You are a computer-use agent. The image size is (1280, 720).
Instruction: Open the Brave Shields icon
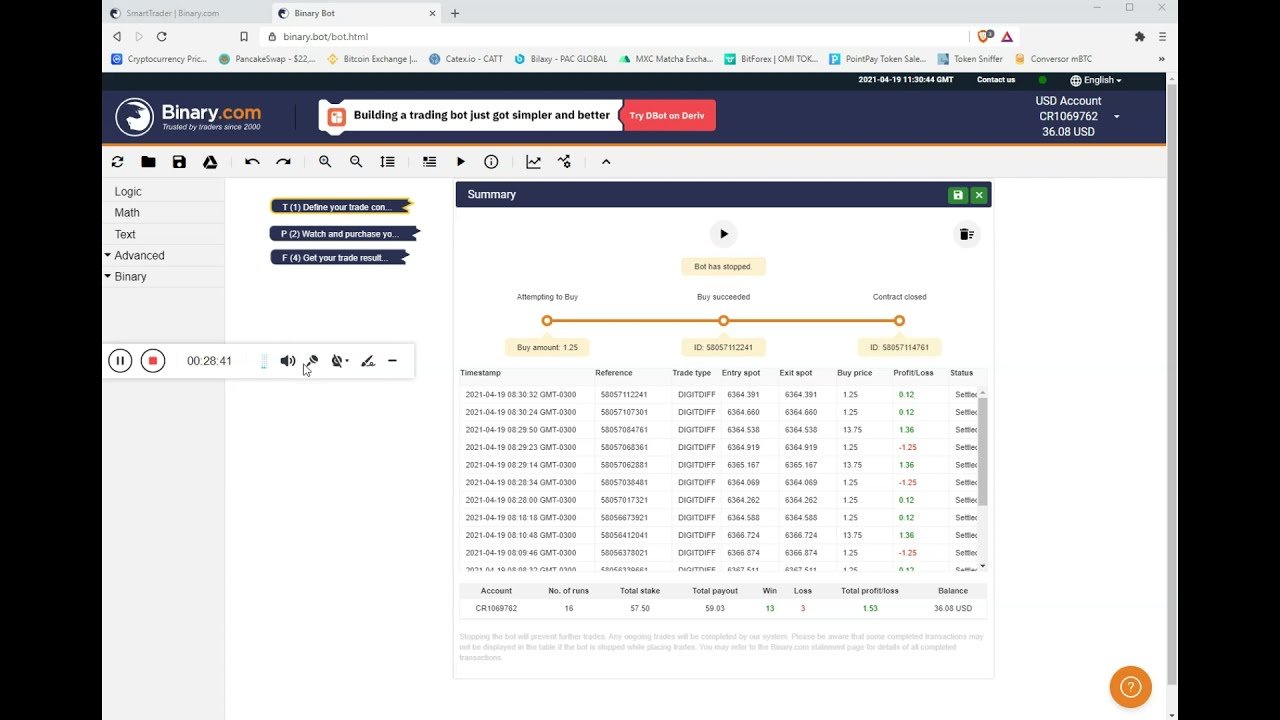tap(985, 36)
